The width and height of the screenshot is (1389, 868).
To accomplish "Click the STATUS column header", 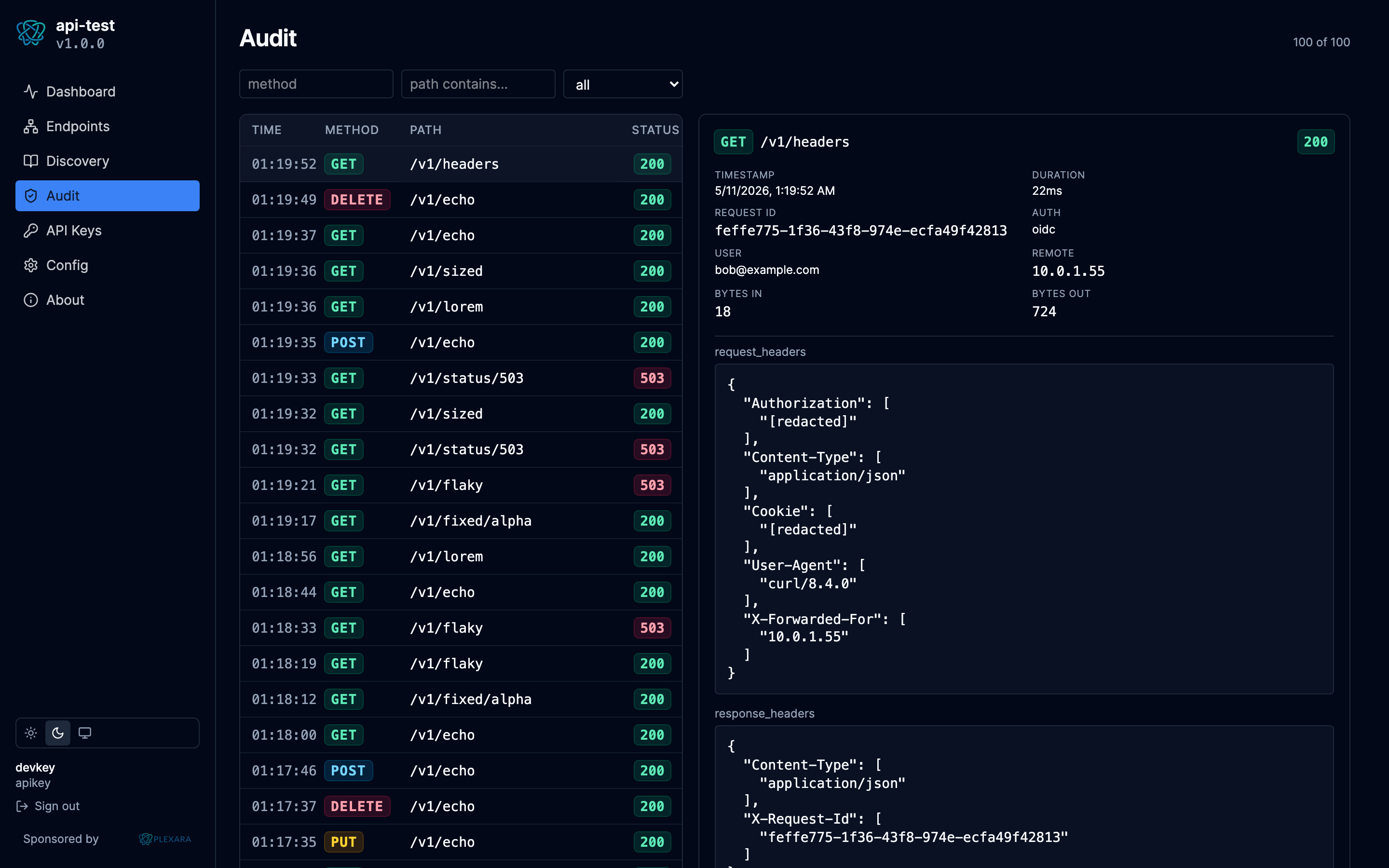I will tap(655, 130).
